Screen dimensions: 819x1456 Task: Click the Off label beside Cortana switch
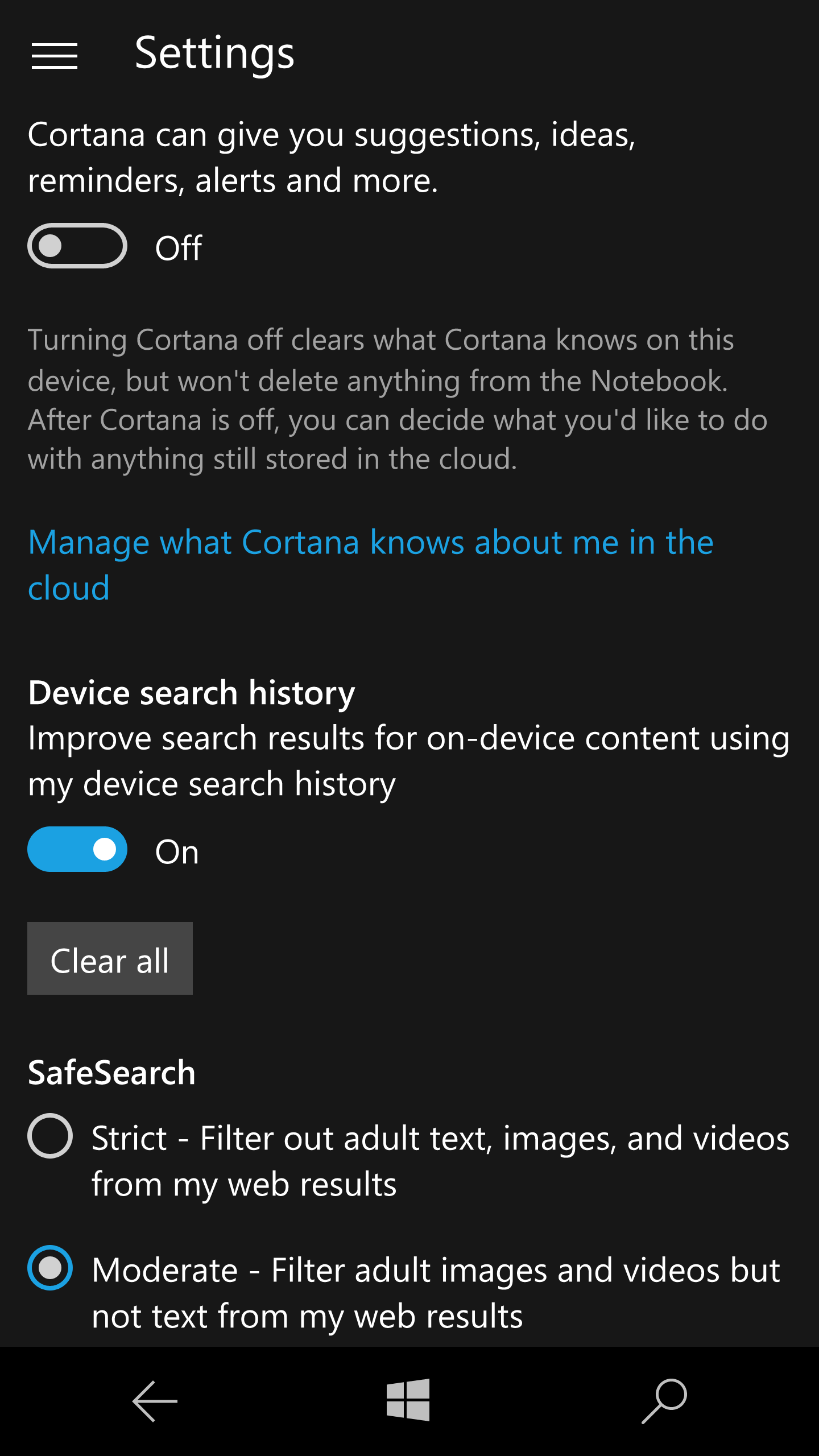179,248
